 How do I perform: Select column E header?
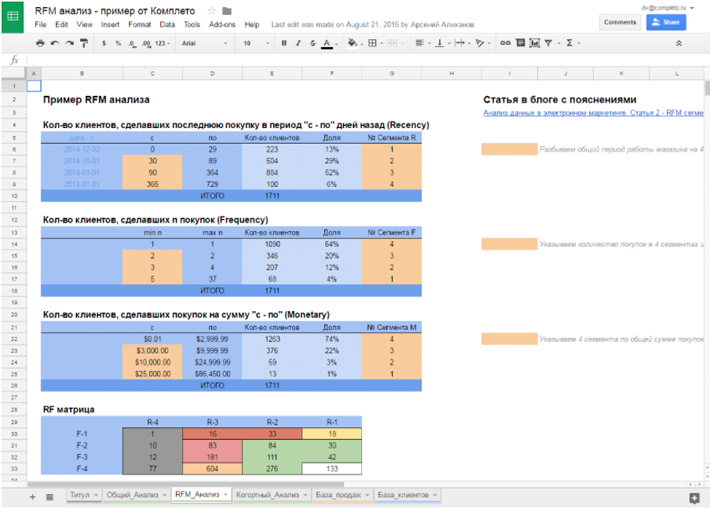point(272,73)
